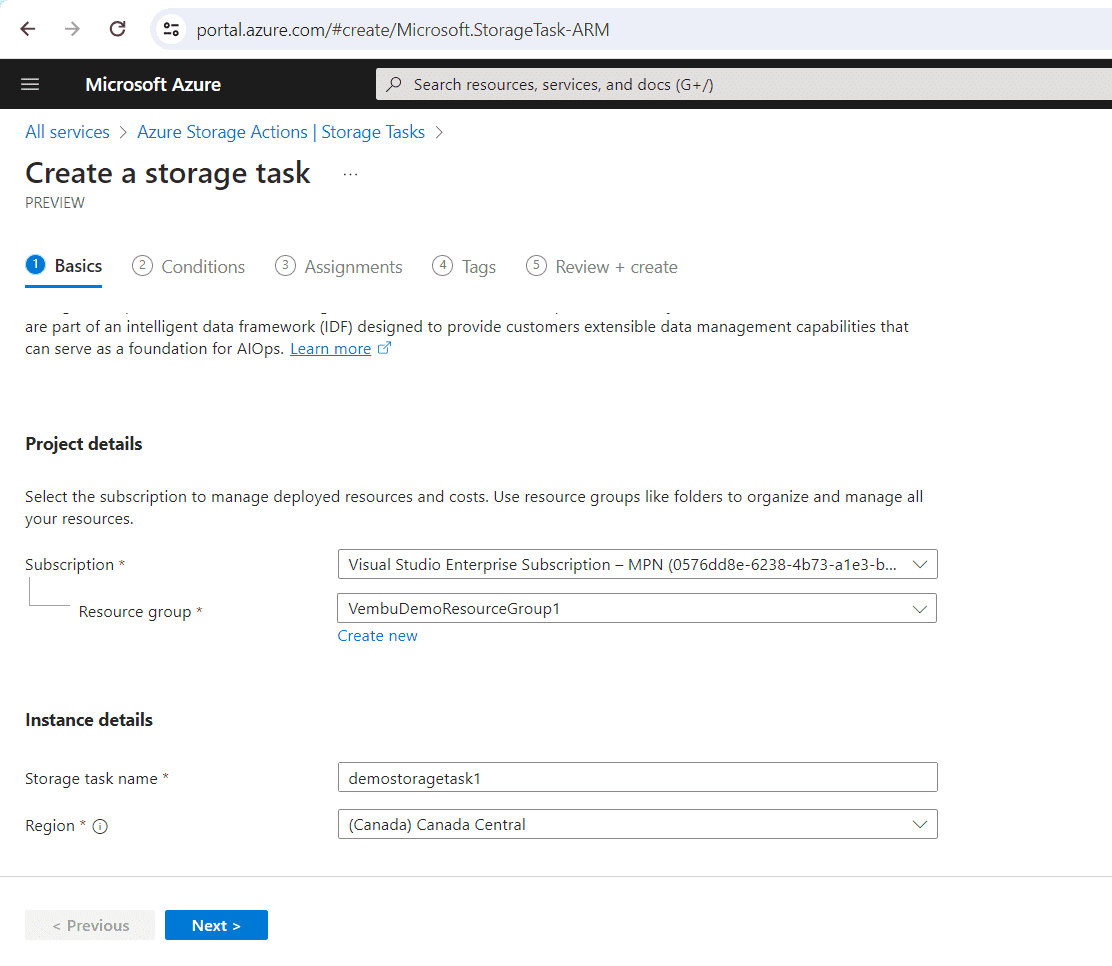Viewport: 1112px width, 966px height.
Task: Click the < Previous button
Action: pos(90,925)
